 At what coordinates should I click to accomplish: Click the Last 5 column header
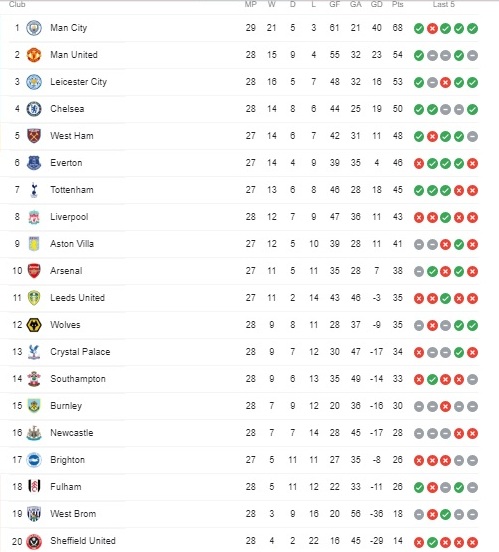click(x=444, y=4)
